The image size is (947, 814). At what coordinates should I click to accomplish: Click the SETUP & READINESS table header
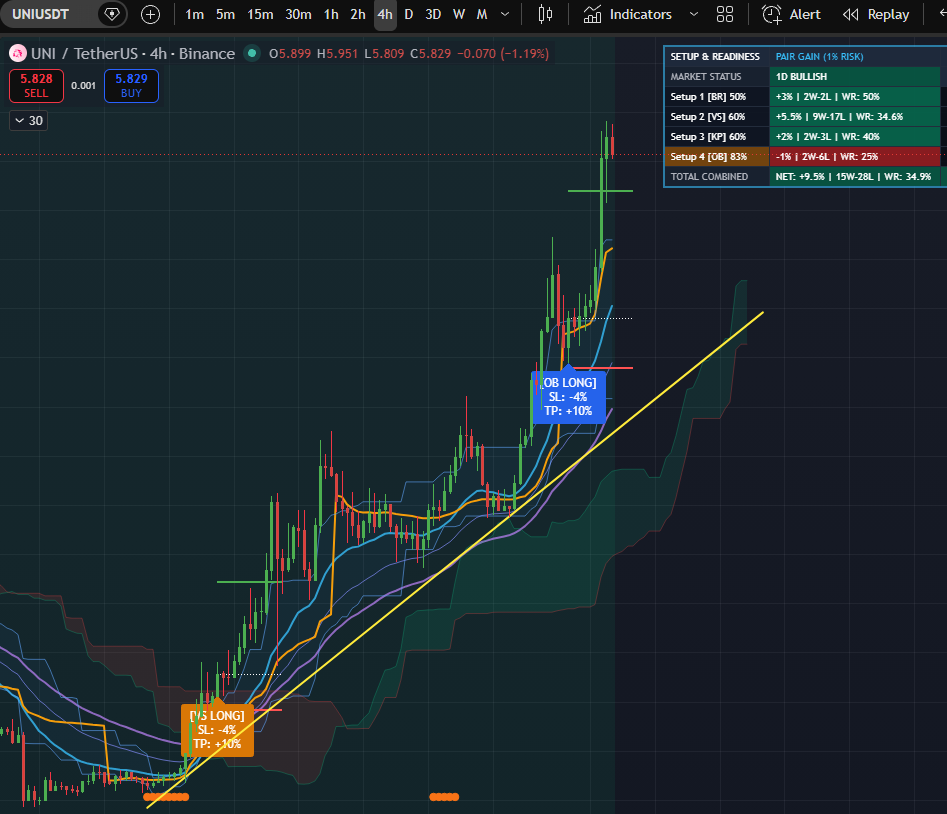(x=715, y=57)
